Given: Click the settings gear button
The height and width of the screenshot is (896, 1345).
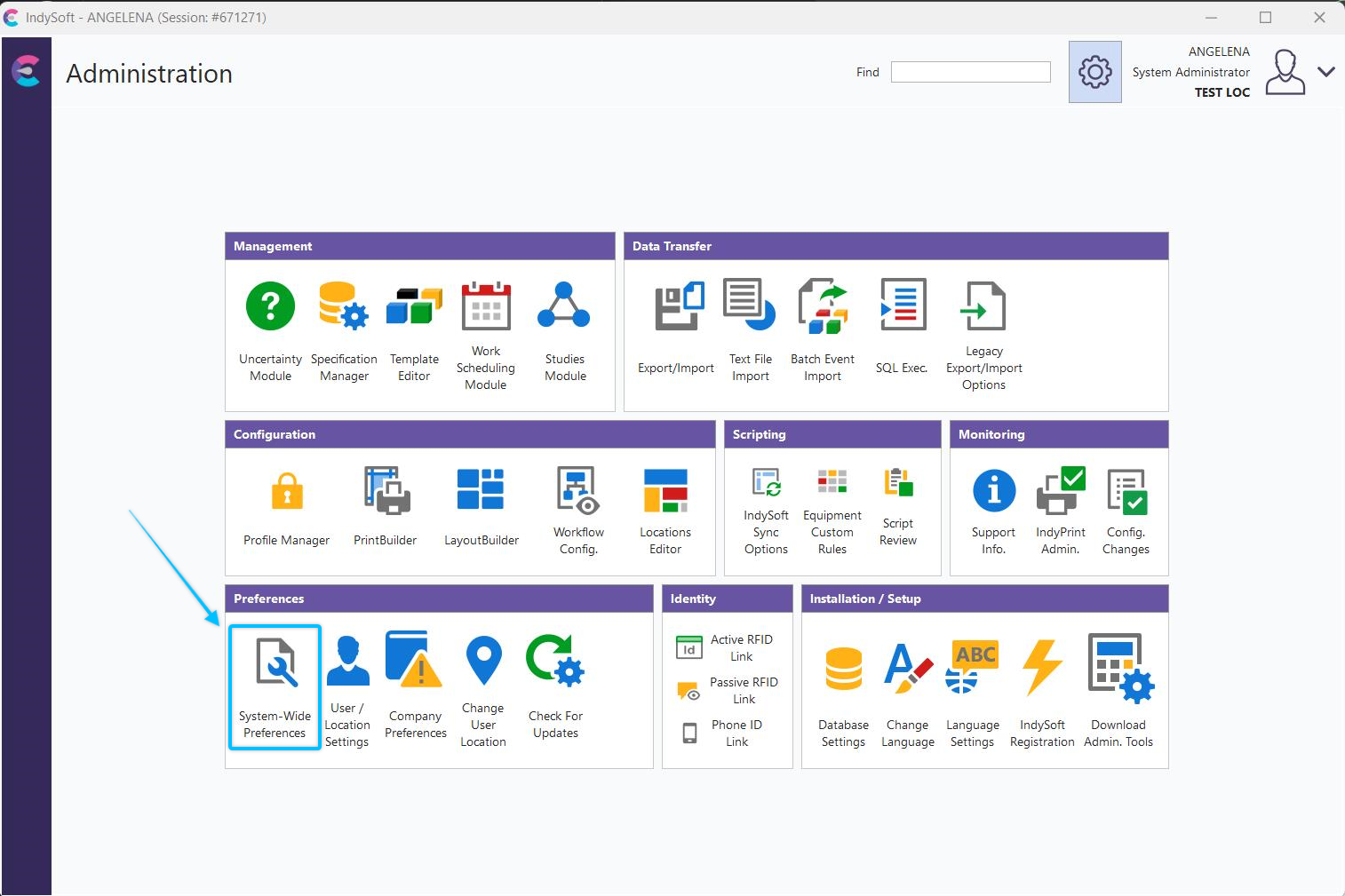Looking at the screenshot, I should coord(1094,72).
